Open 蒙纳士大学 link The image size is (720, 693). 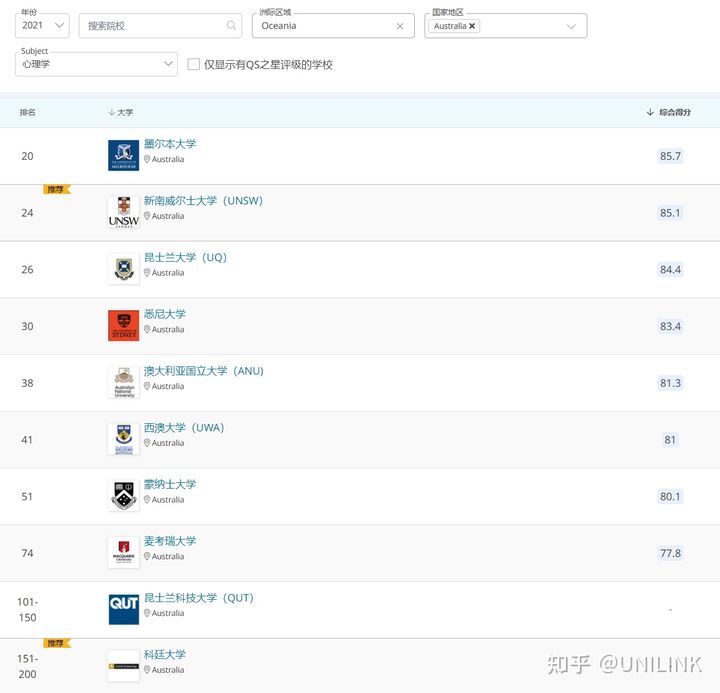(170, 484)
